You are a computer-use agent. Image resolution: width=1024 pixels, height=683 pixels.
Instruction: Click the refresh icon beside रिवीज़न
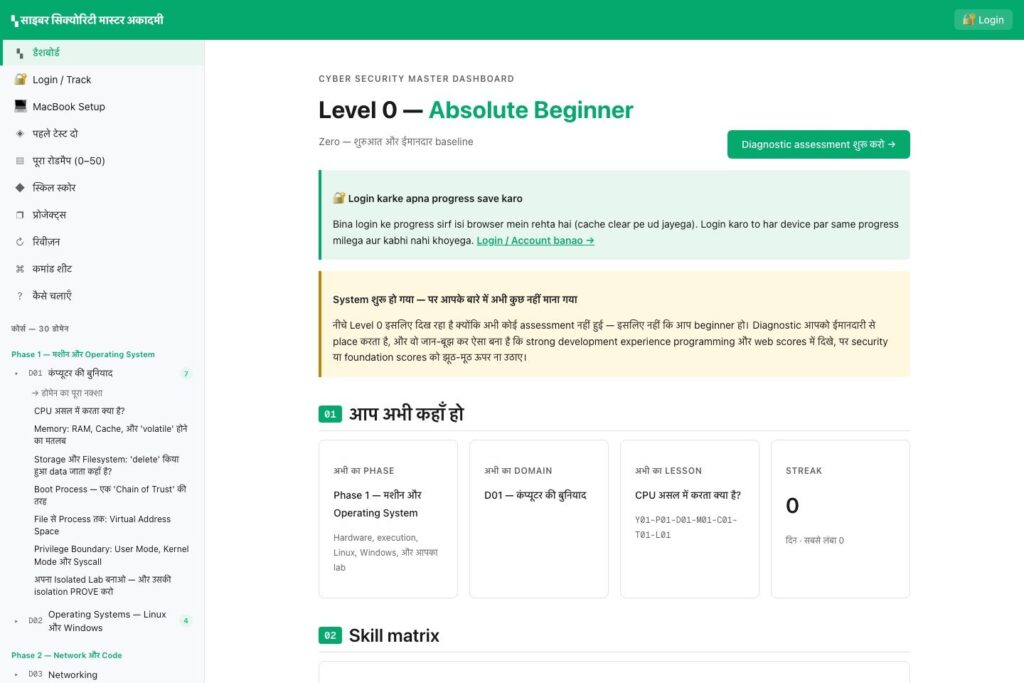[x=20, y=242]
